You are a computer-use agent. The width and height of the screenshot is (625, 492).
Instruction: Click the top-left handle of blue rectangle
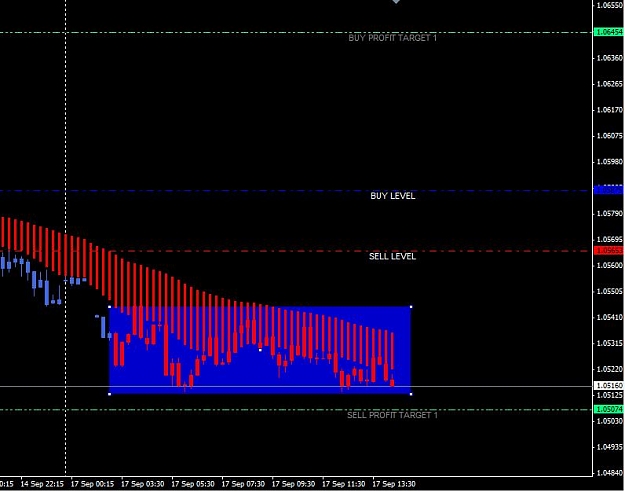[x=110, y=307]
